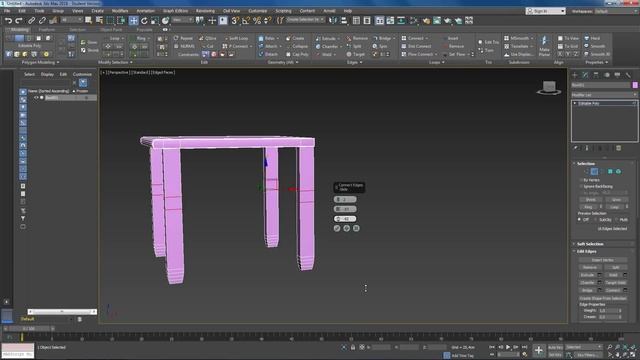Select Multi preview selection radio
The width and height of the screenshot is (640, 360).
616,220
